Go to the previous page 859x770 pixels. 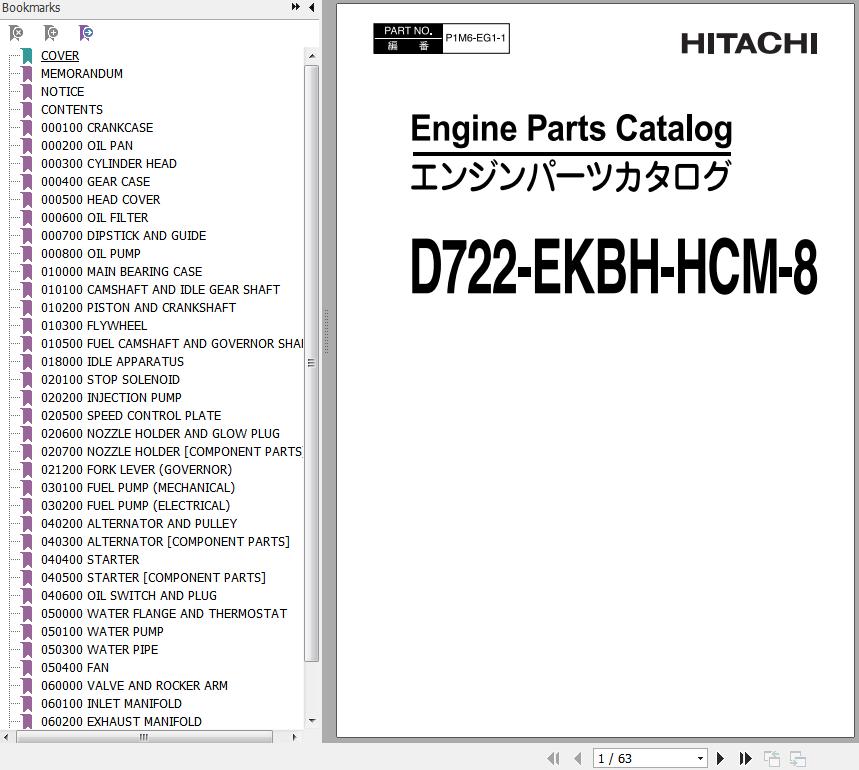[x=577, y=758]
